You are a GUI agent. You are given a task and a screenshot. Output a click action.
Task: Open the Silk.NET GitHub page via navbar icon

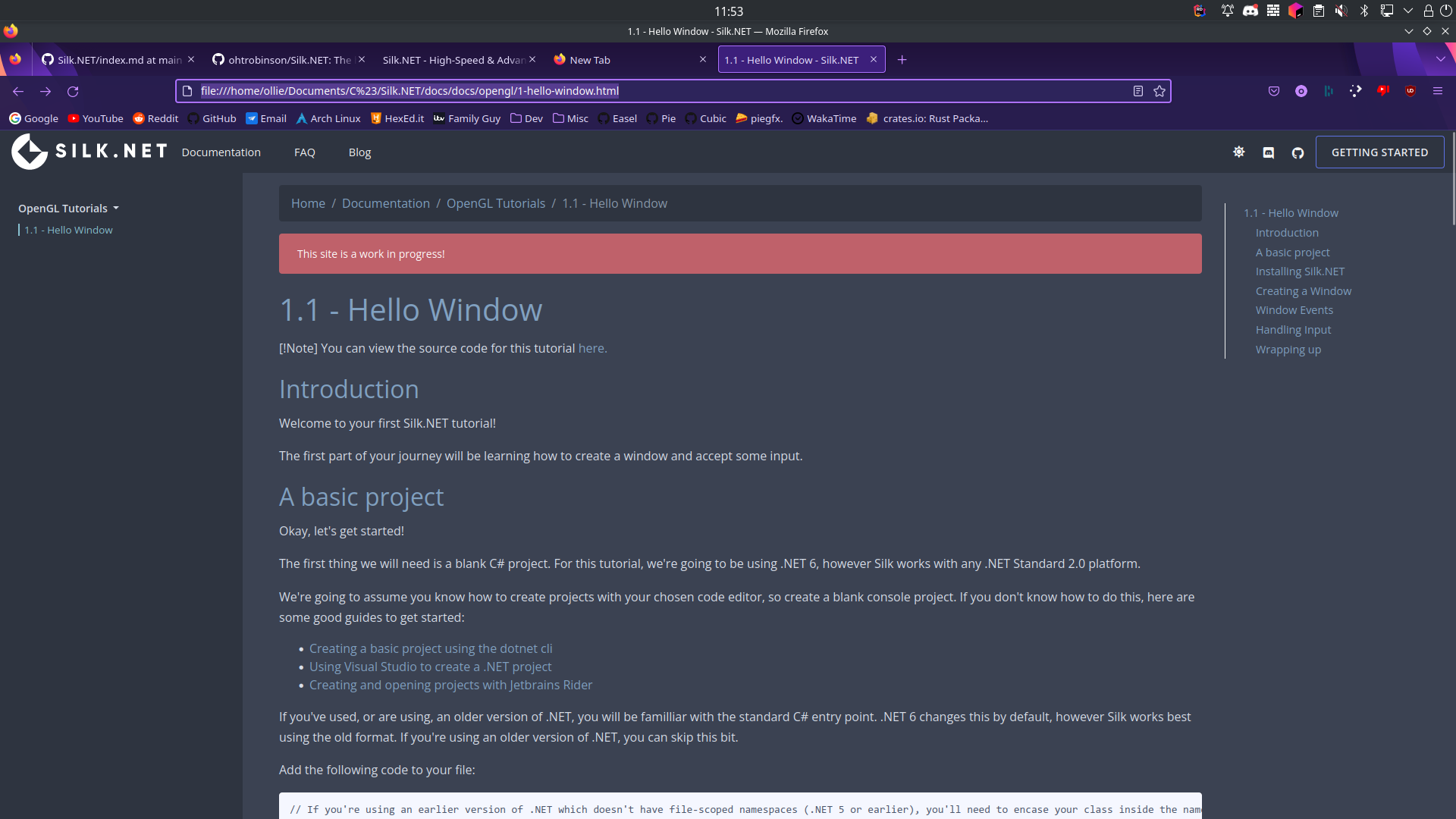pyautogui.click(x=1298, y=152)
